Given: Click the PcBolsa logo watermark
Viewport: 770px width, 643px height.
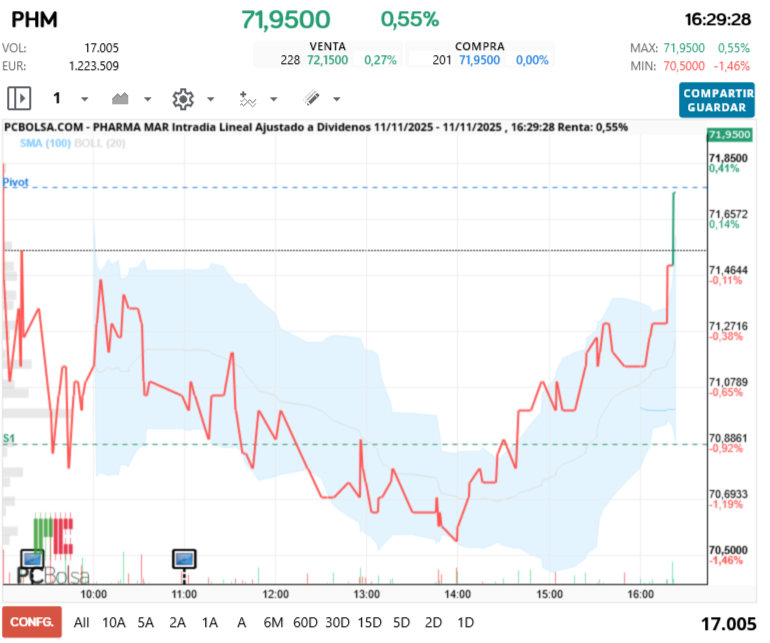Looking at the screenshot, I should click(x=53, y=575).
